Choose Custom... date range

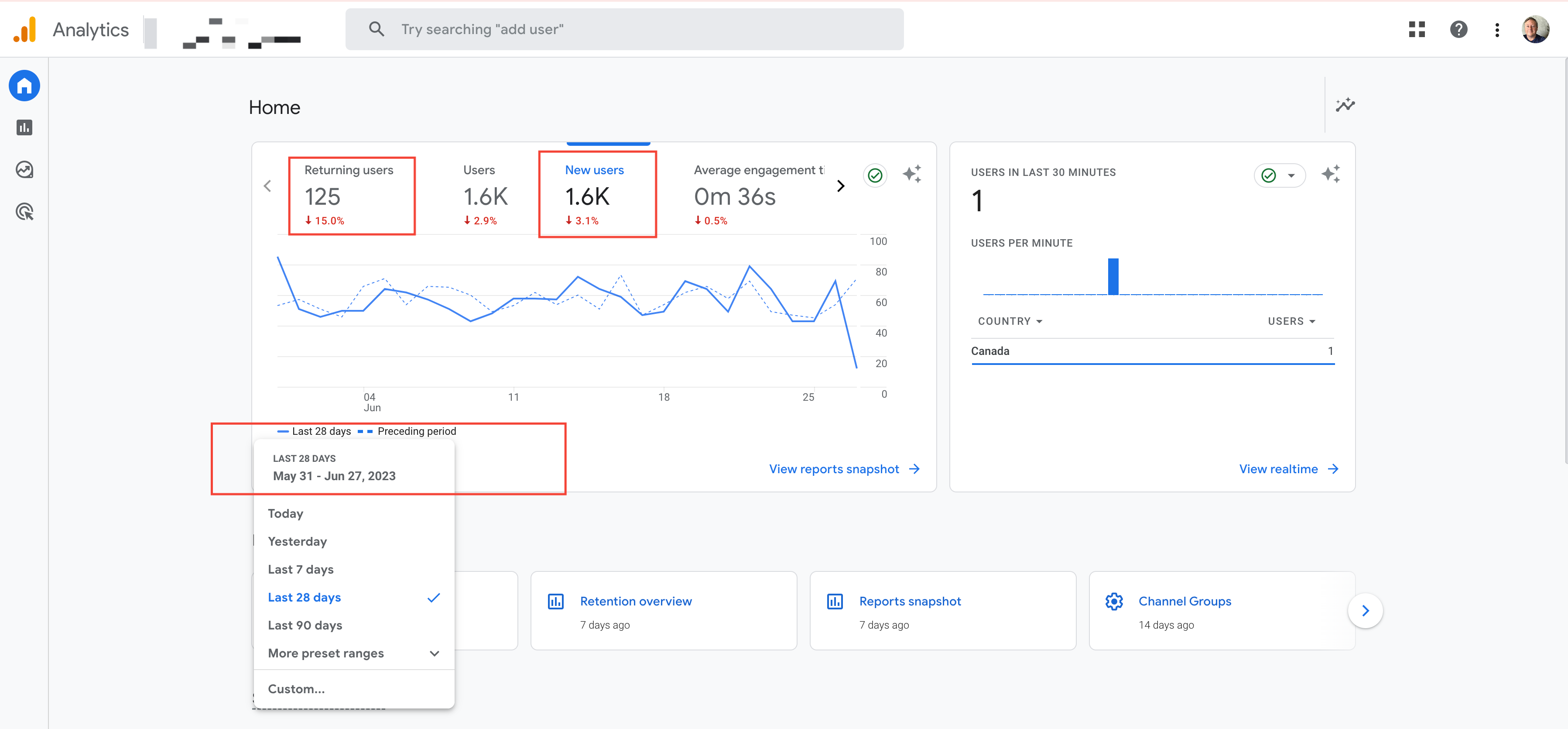click(x=354, y=689)
